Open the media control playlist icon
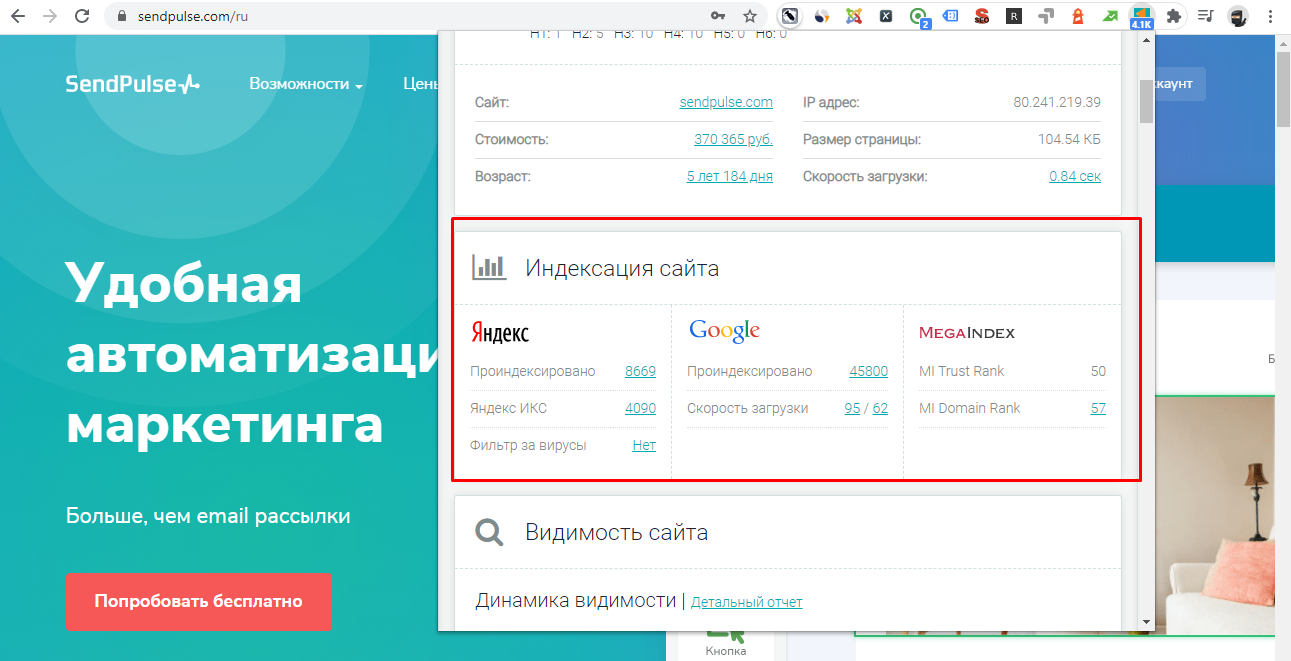Image resolution: width=1291 pixels, height=661 pixels. coord(1206,16)
